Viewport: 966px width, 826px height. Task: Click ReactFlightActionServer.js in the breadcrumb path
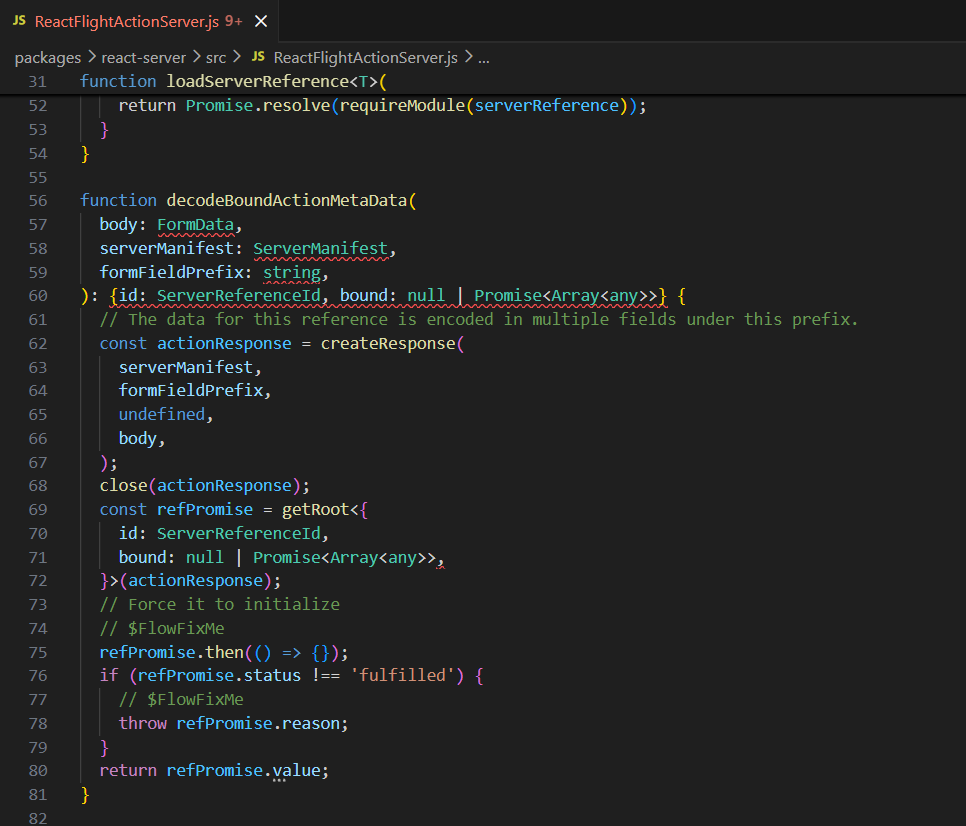pyautogui.click(x=365, y=58)
